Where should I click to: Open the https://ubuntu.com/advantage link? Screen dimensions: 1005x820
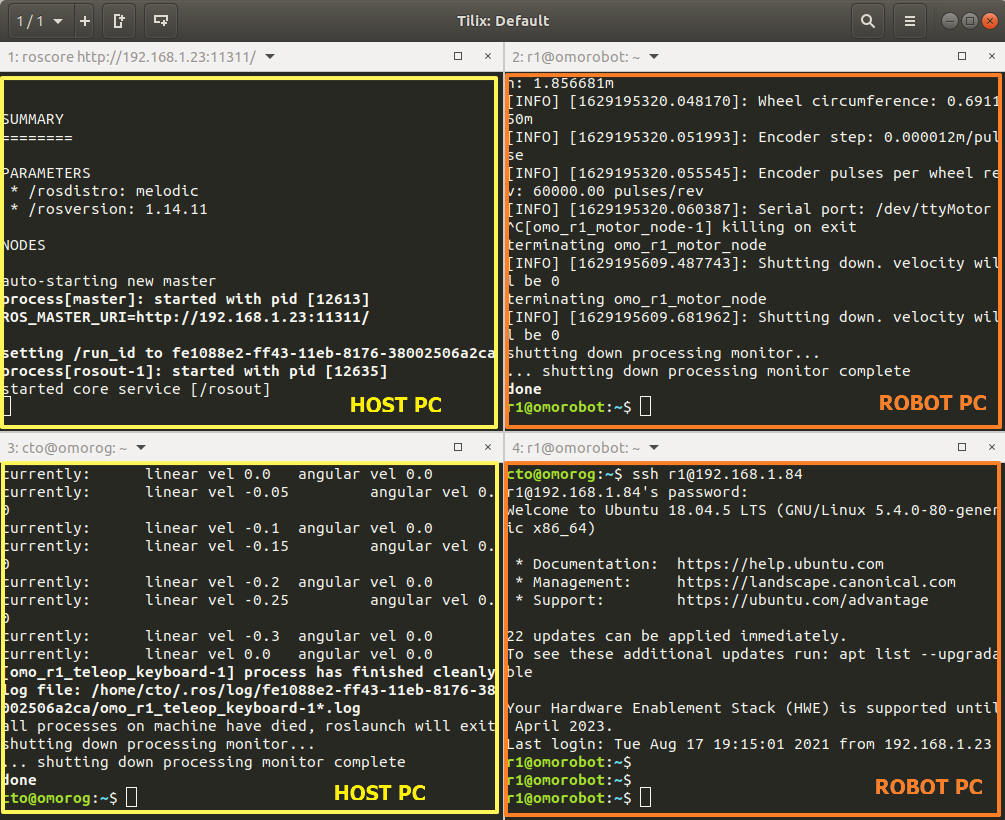click(802, 600)
